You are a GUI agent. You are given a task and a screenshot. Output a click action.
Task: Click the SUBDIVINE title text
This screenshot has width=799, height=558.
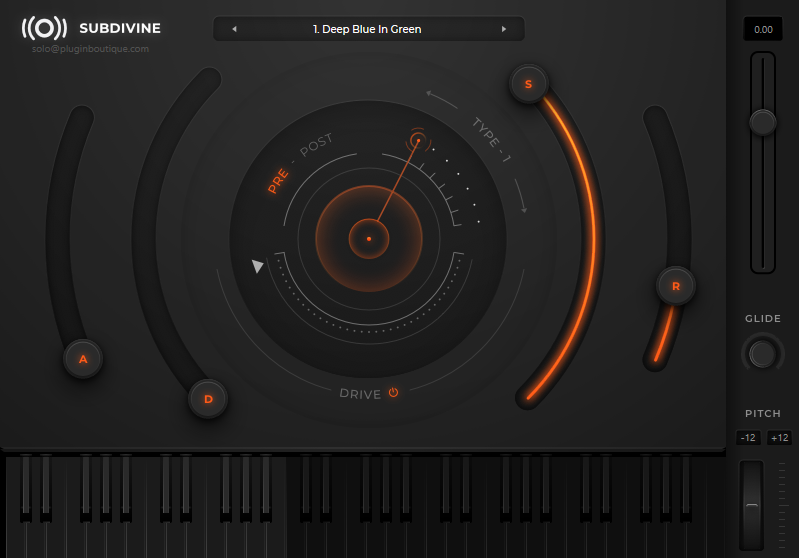click(120, 28)
